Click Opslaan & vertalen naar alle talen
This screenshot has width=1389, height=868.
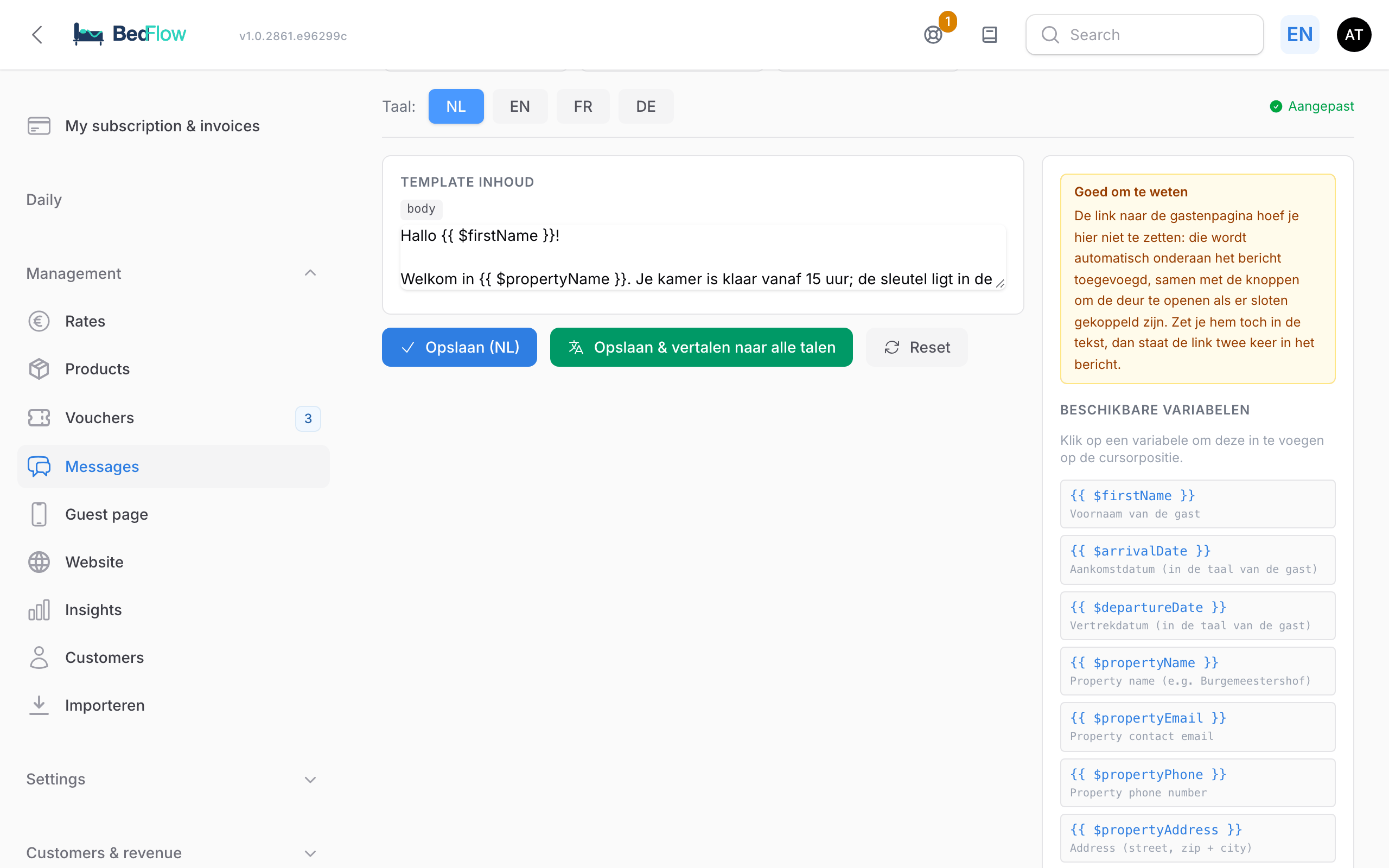point(701,347)
